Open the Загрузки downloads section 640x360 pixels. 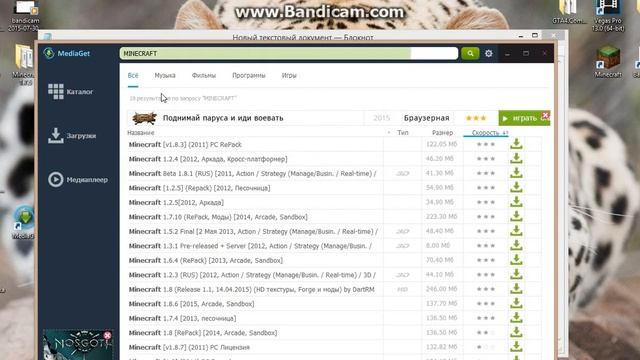click(72, 136)
